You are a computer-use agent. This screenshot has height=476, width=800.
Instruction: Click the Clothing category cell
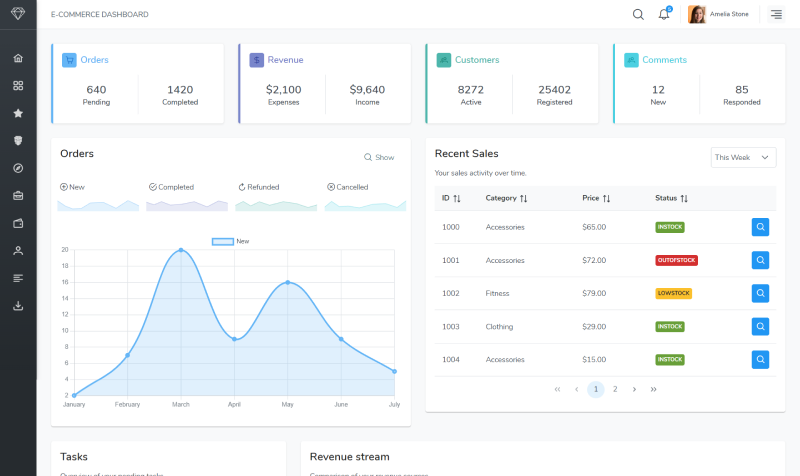[x=499, y=327]
